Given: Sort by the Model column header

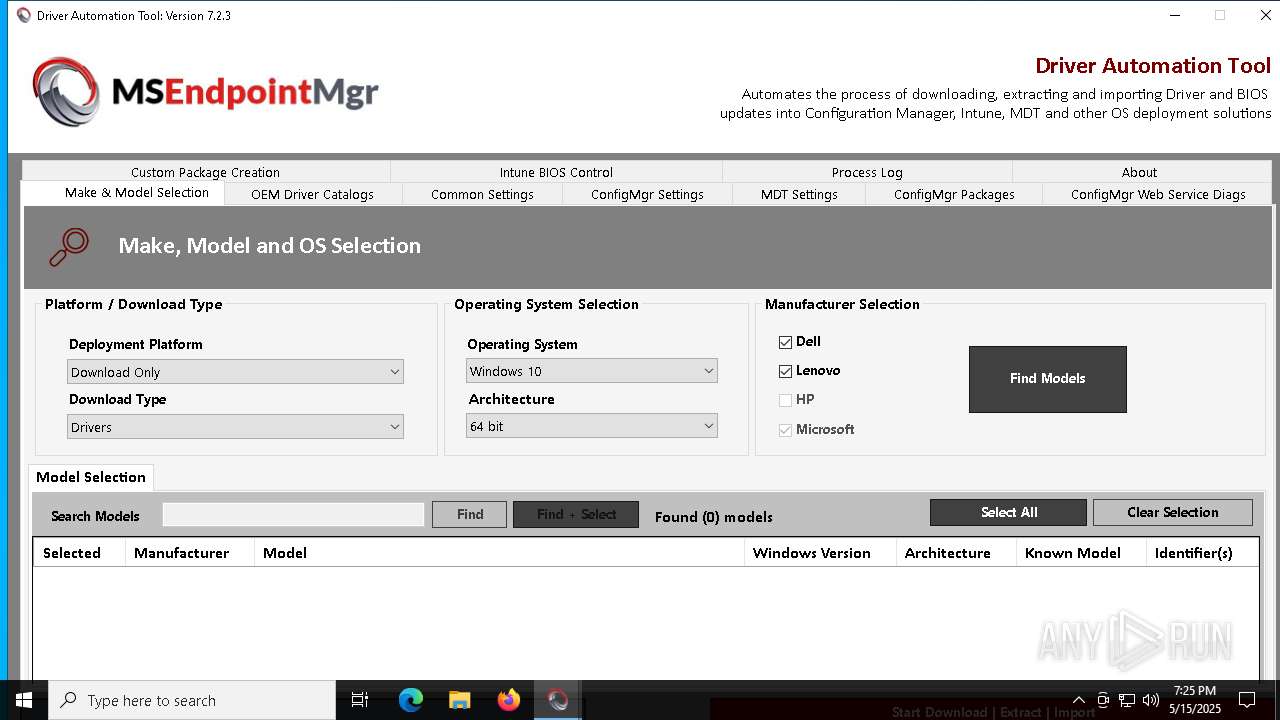Looking at the screenshot, I should 500,553.
